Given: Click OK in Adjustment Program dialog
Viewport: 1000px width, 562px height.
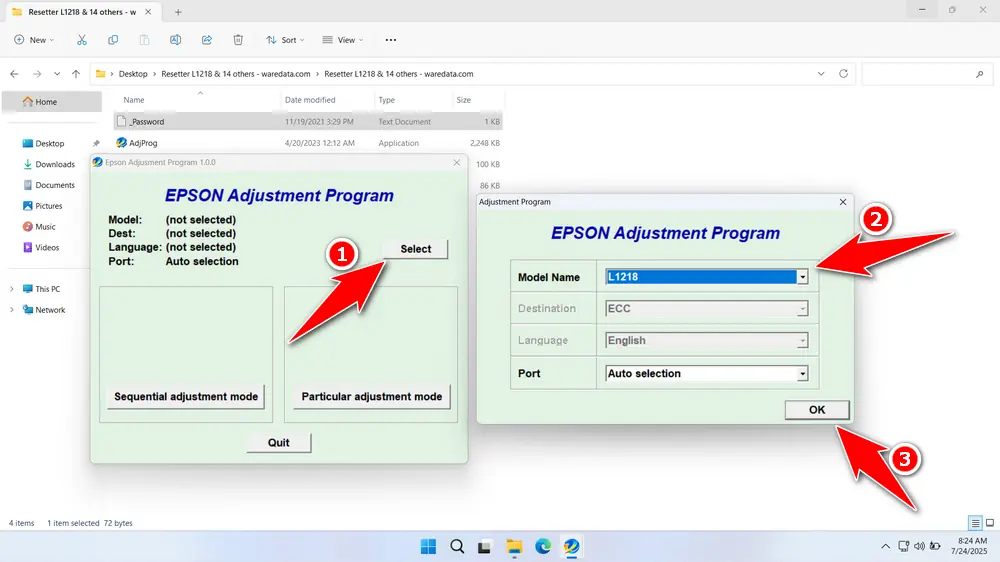Looking at the screenshot, I should point(817,410).
